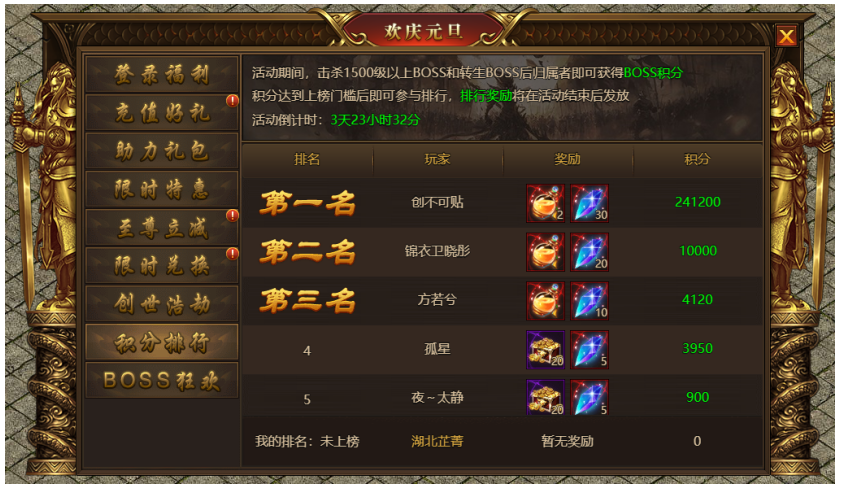
Task: Click first place orange potion reward icon
Action: 545,203
